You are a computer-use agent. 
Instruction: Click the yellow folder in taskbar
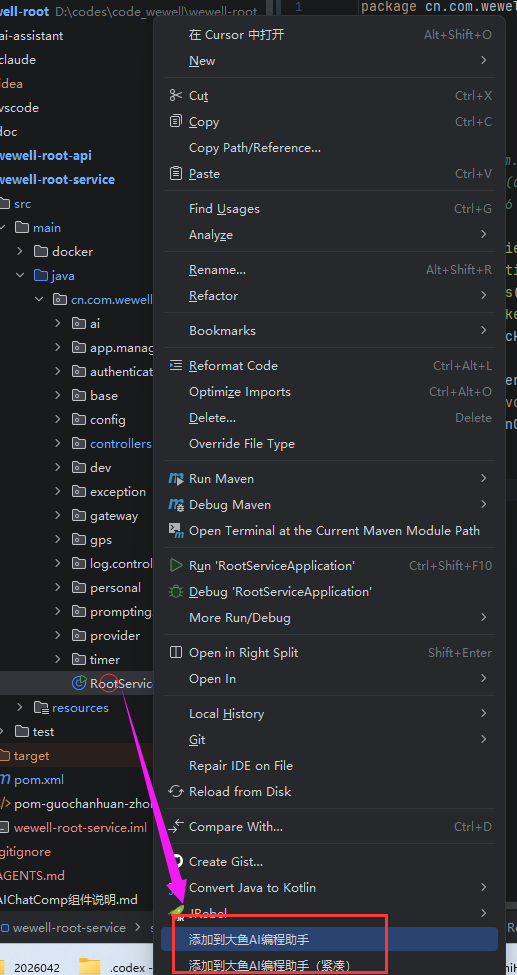coord(90,966)
